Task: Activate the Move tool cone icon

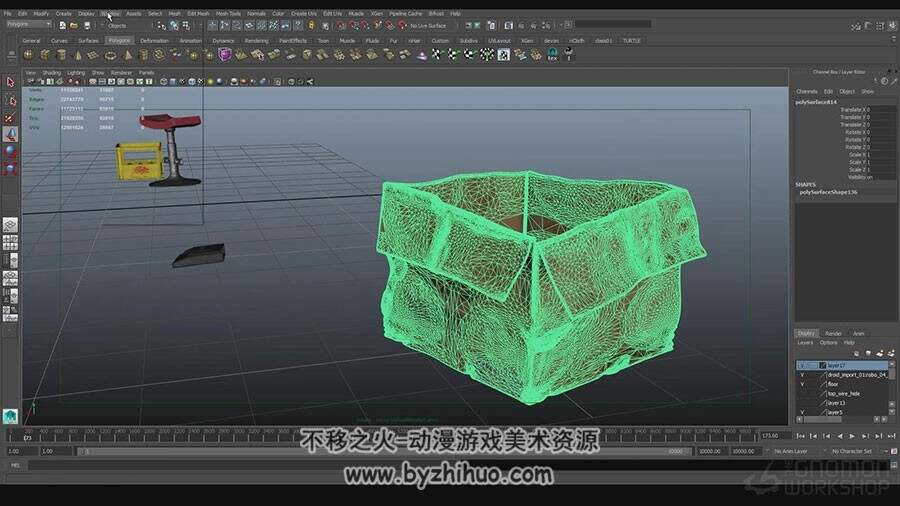Action: [x=10, y=134]
